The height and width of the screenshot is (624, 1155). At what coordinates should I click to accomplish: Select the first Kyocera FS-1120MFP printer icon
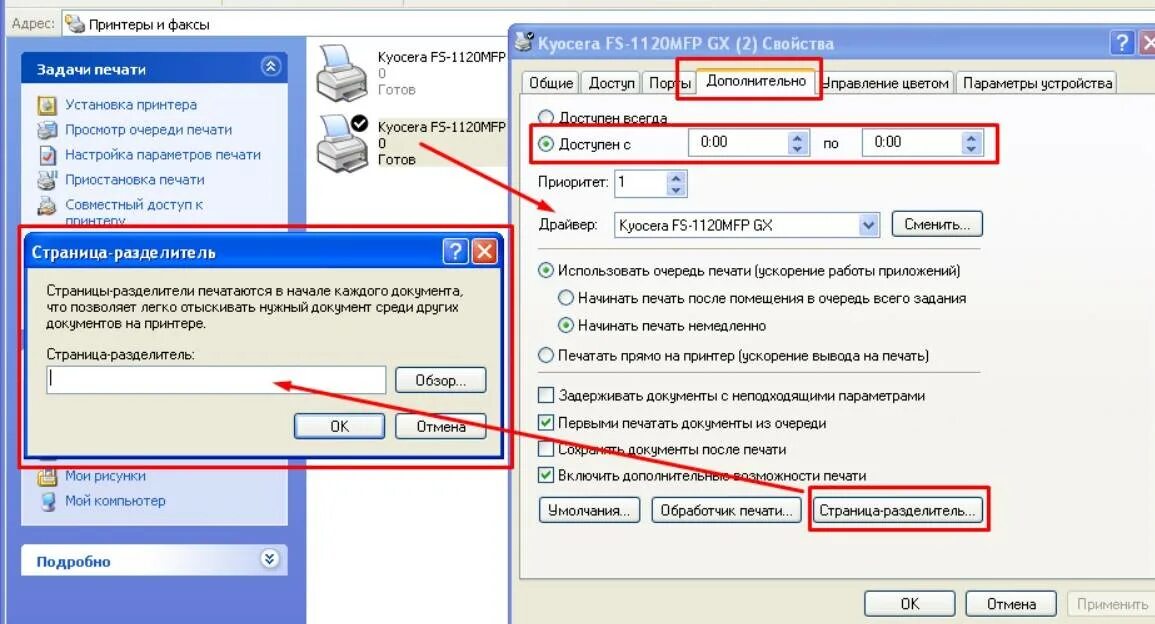[342, 72]
